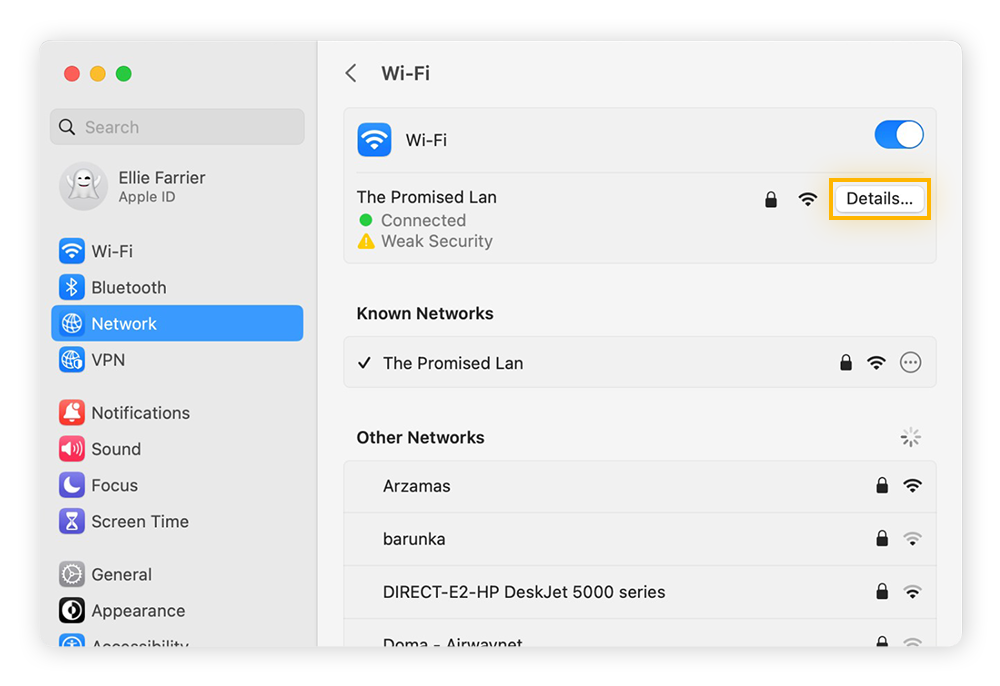Click the Wi-Fi signal icon for Arzamas
Viewport: 1000px width, 686px height.
[x=912, y=485]
